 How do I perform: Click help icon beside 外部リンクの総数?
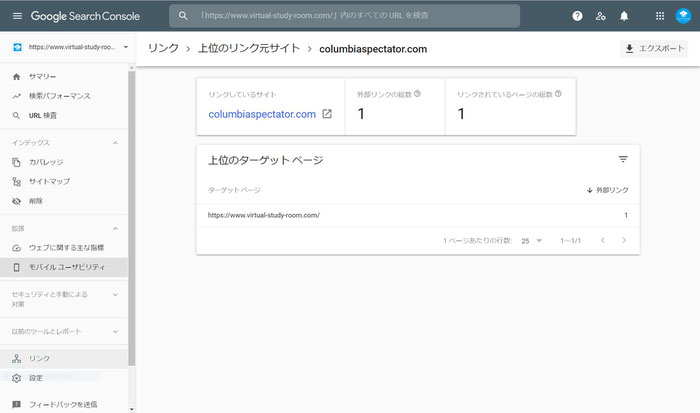[417, 94]
